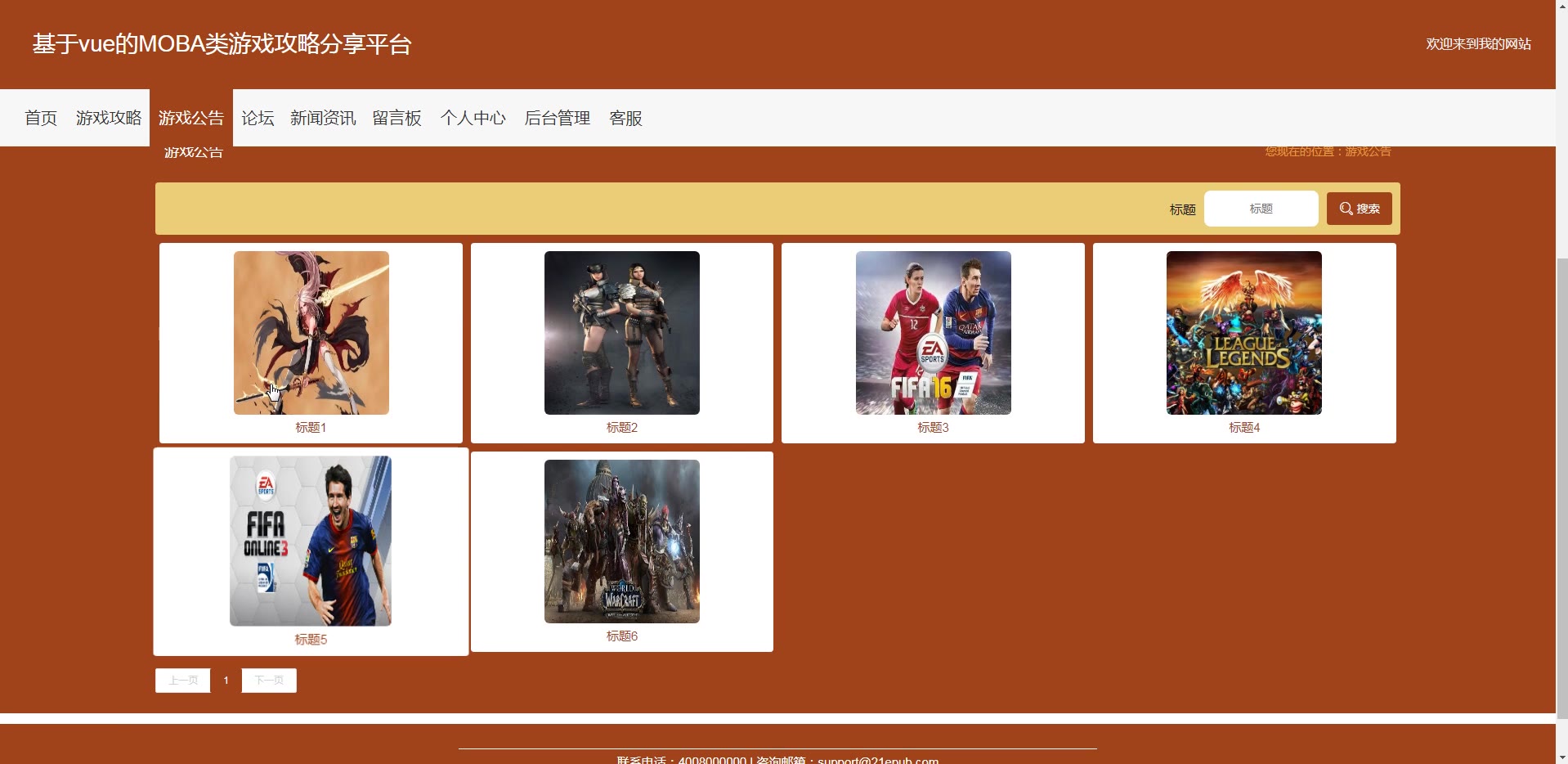
Task: Open the 论坛 menu item
Action: coord(258,118)
